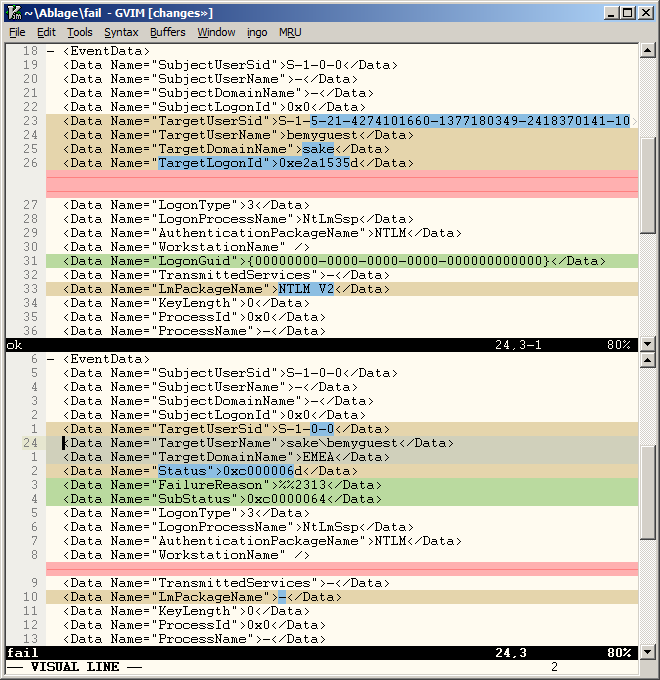Open the Syntax menu
This screenshot has width=660, height=680.
pyautogui.click(x=121, y=32)
